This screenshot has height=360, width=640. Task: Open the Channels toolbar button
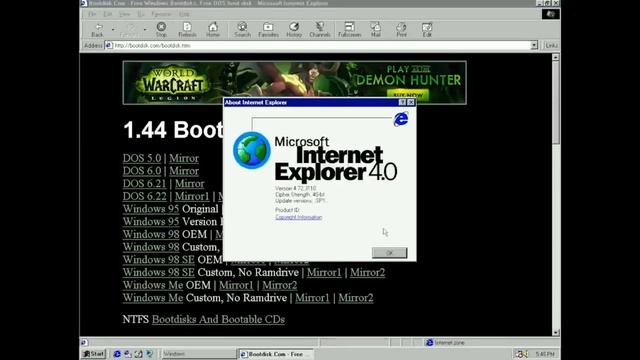click(x=320, y=29)
